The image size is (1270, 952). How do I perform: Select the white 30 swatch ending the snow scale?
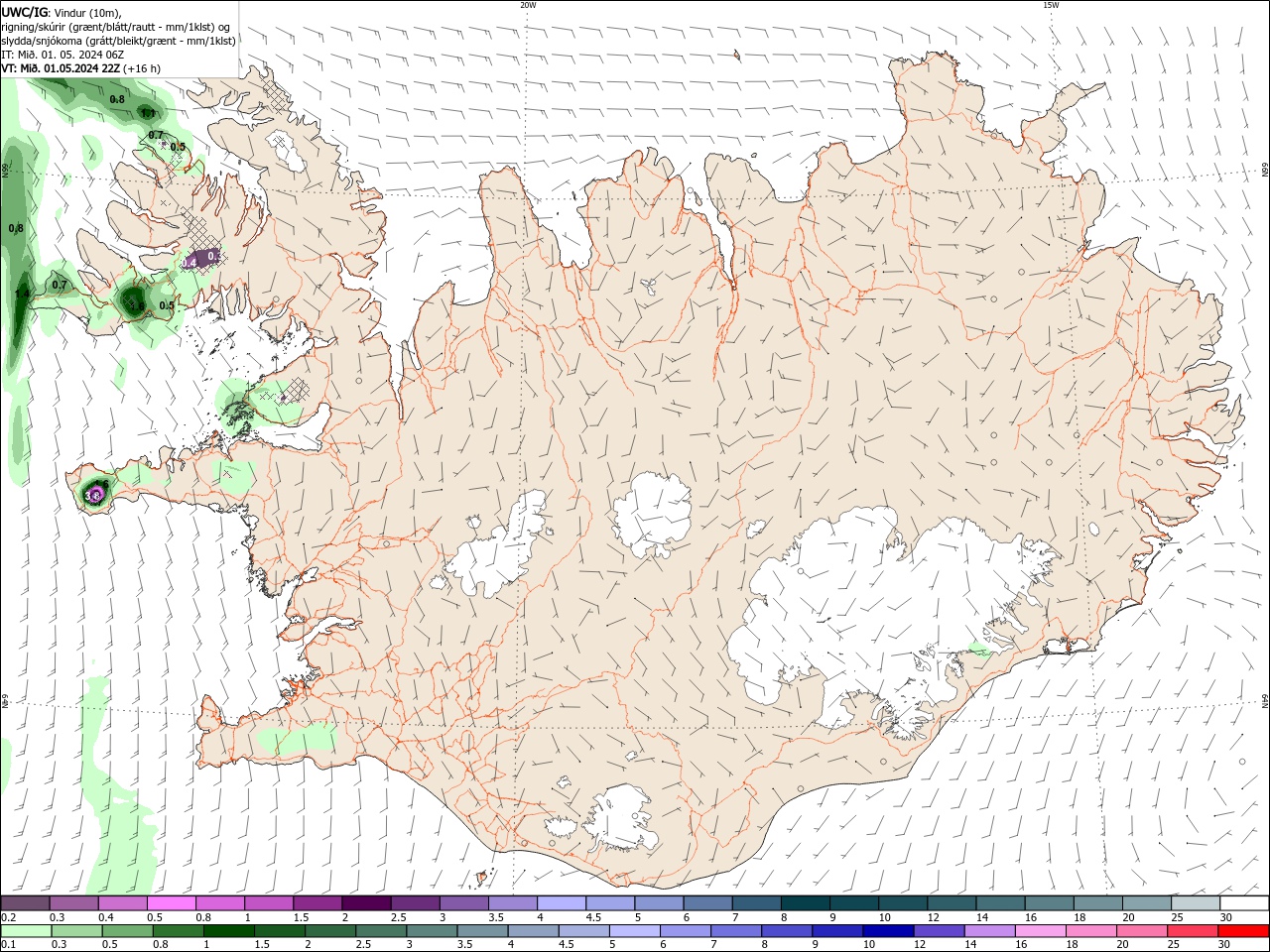[x=1244, y=903]
